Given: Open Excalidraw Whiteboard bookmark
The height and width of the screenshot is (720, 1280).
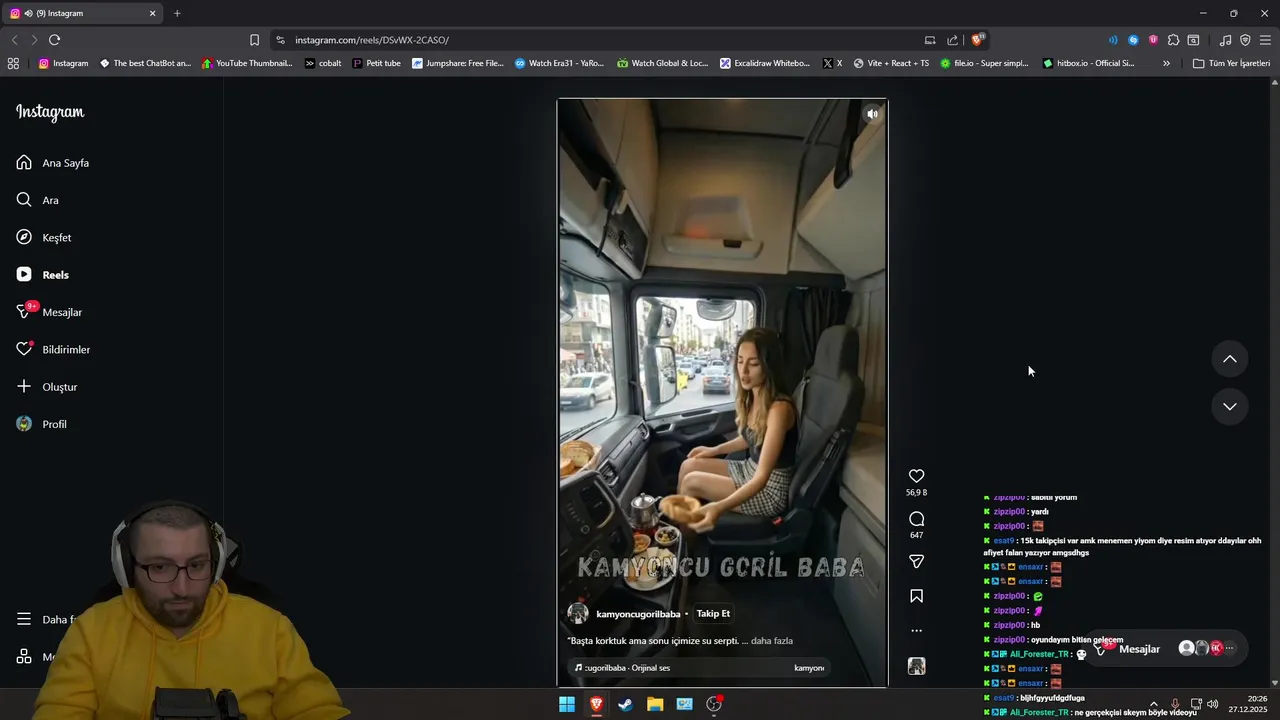Looking at the screenshot, I should pyautogui.click(x=765, y=63).
